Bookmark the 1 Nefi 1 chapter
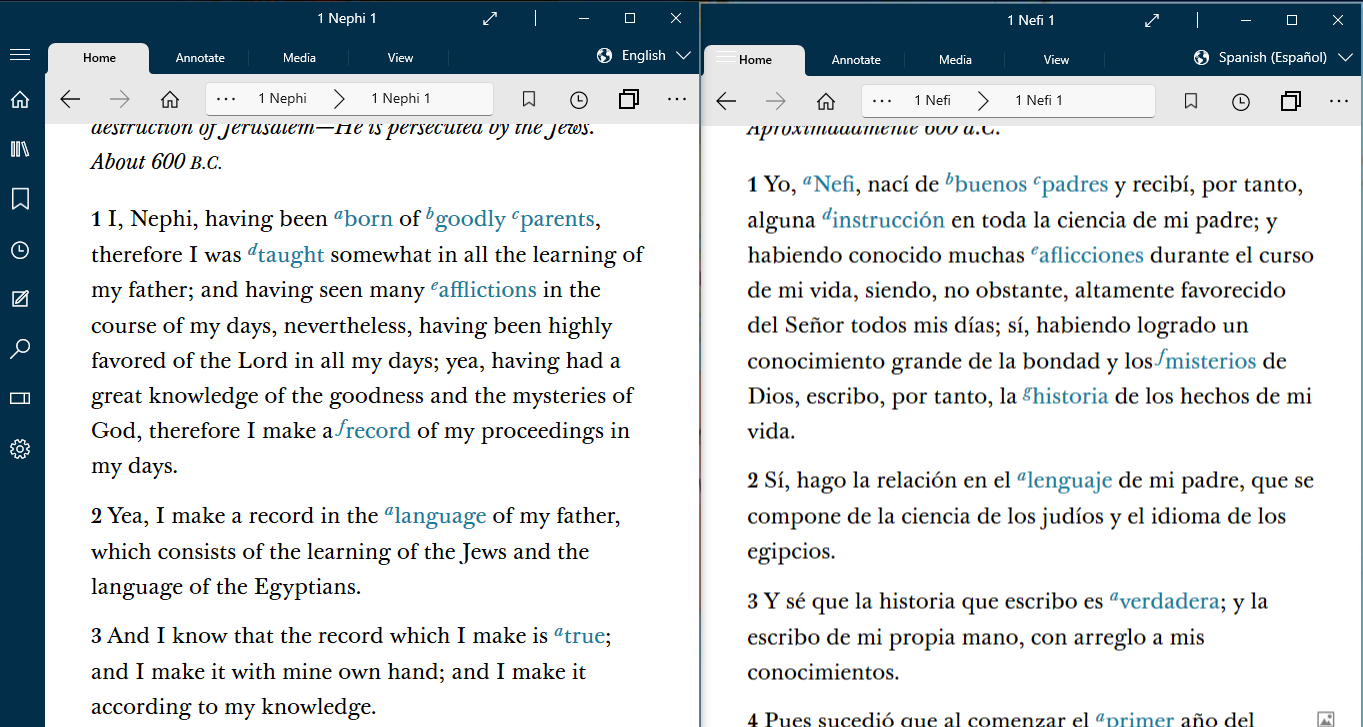This screenshot has width=1363, height=727. pyautogui.click(x=1191, y=101)
